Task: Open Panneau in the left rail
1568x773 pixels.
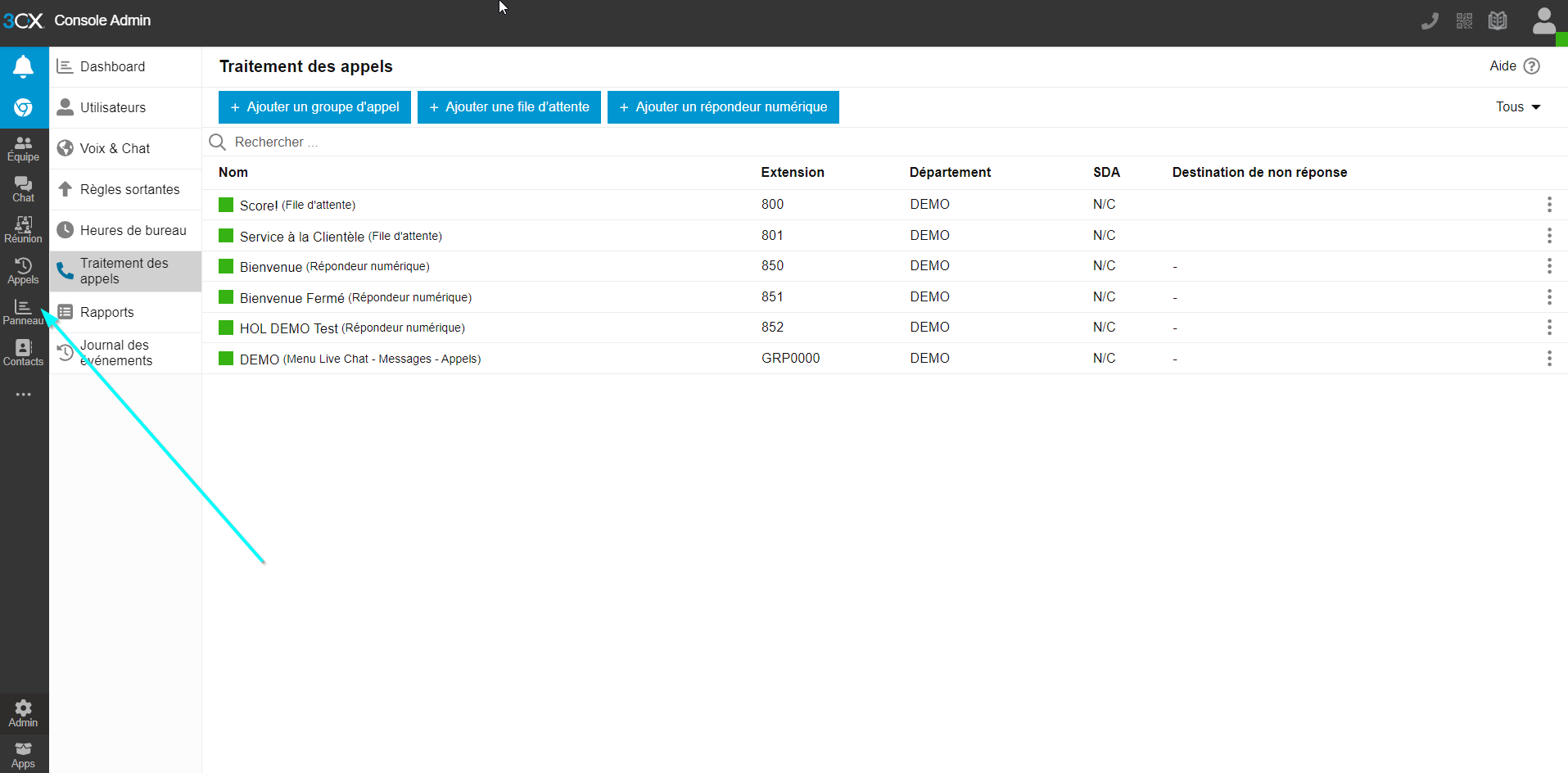Action: tap(24, 313)
